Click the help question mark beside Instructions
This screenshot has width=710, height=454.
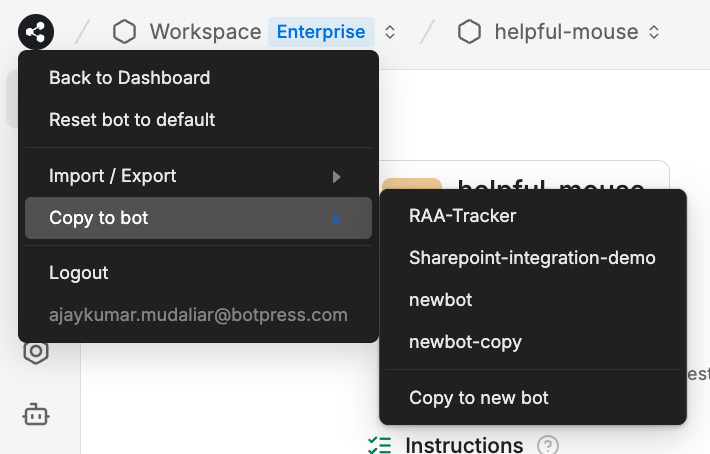click(x=548, y=445)
